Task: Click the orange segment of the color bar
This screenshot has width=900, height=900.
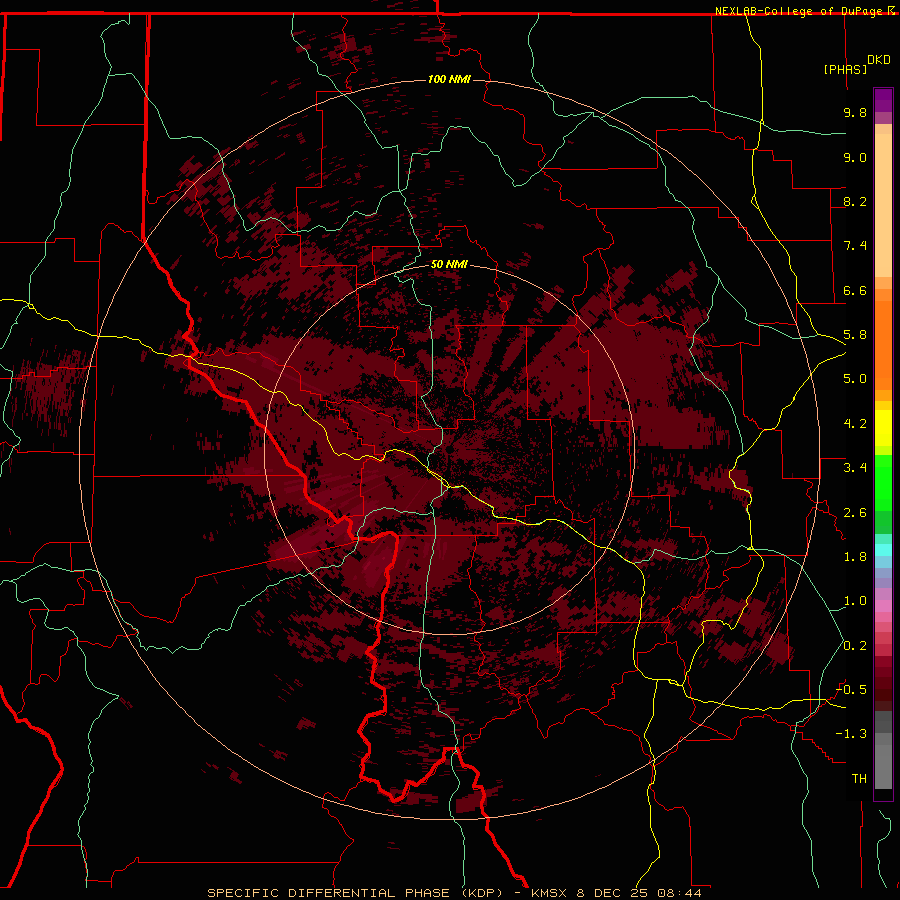Action: (x=883, y=346)
